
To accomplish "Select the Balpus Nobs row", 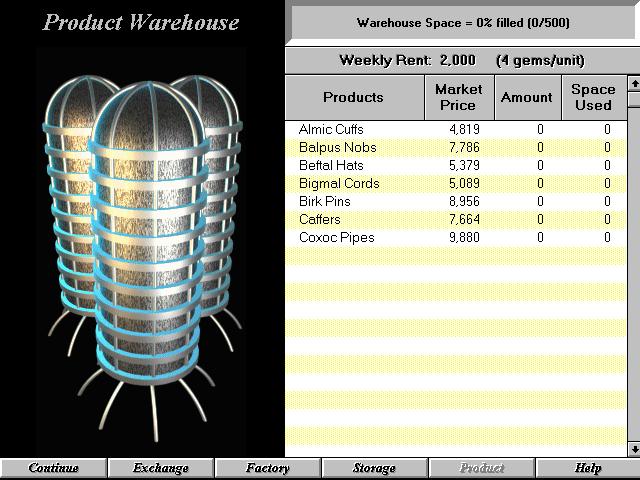I will click(456, 147).
